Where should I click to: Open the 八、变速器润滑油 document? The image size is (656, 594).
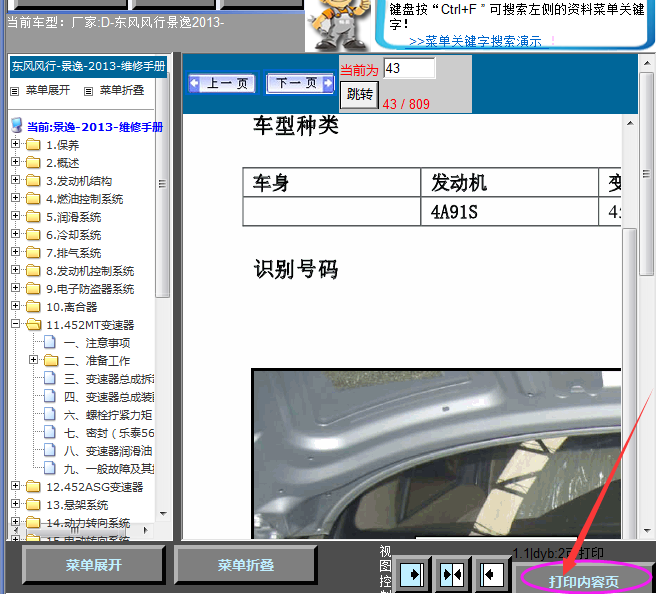[108, 451]
